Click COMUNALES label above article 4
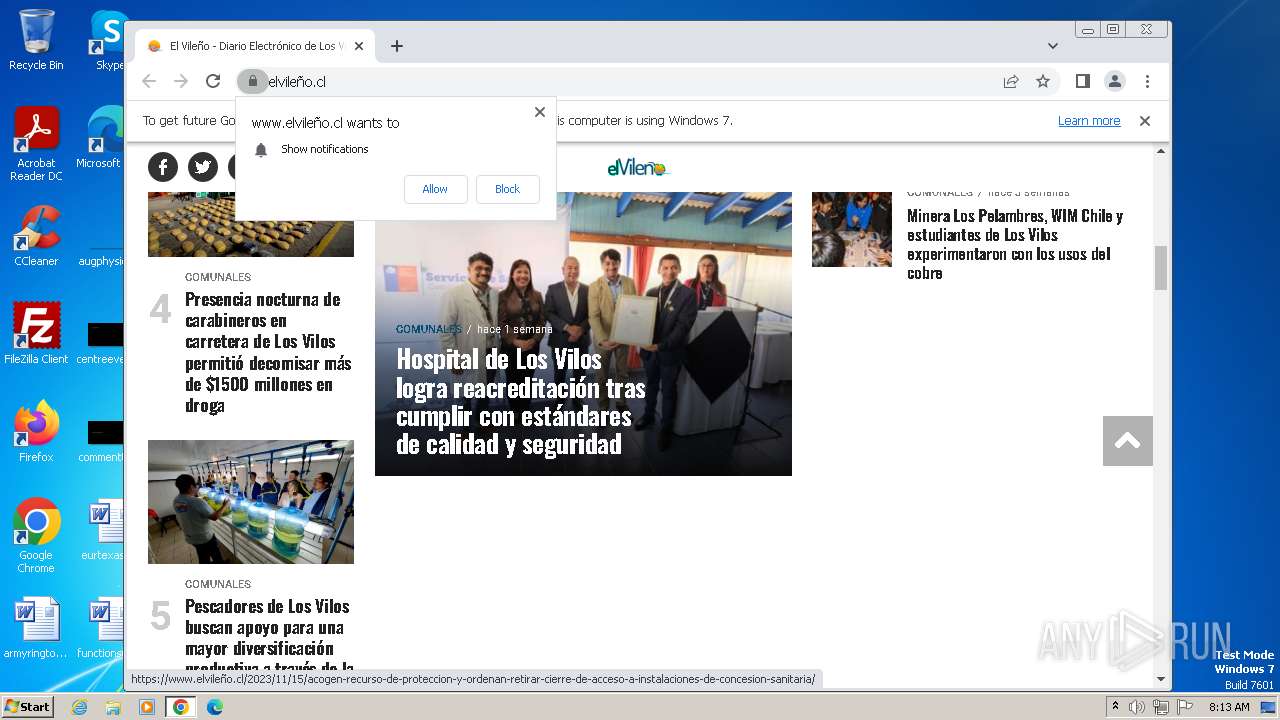The width and height of the screenshot is (1280, 720). point(218,277)
